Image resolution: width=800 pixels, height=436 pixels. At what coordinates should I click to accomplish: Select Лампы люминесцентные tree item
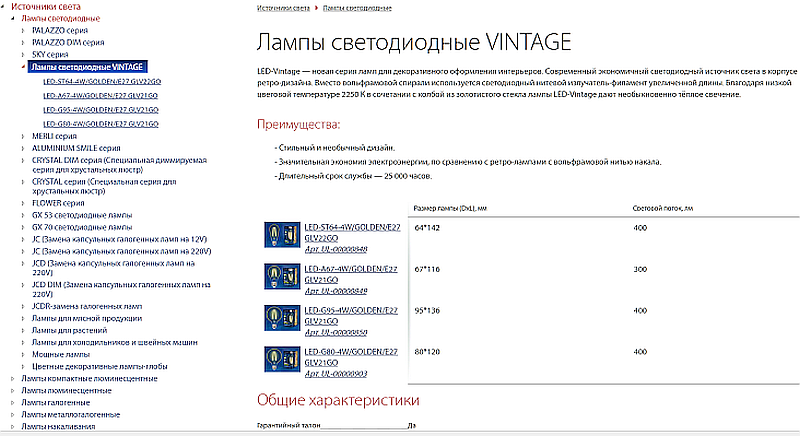pos(66,391)
